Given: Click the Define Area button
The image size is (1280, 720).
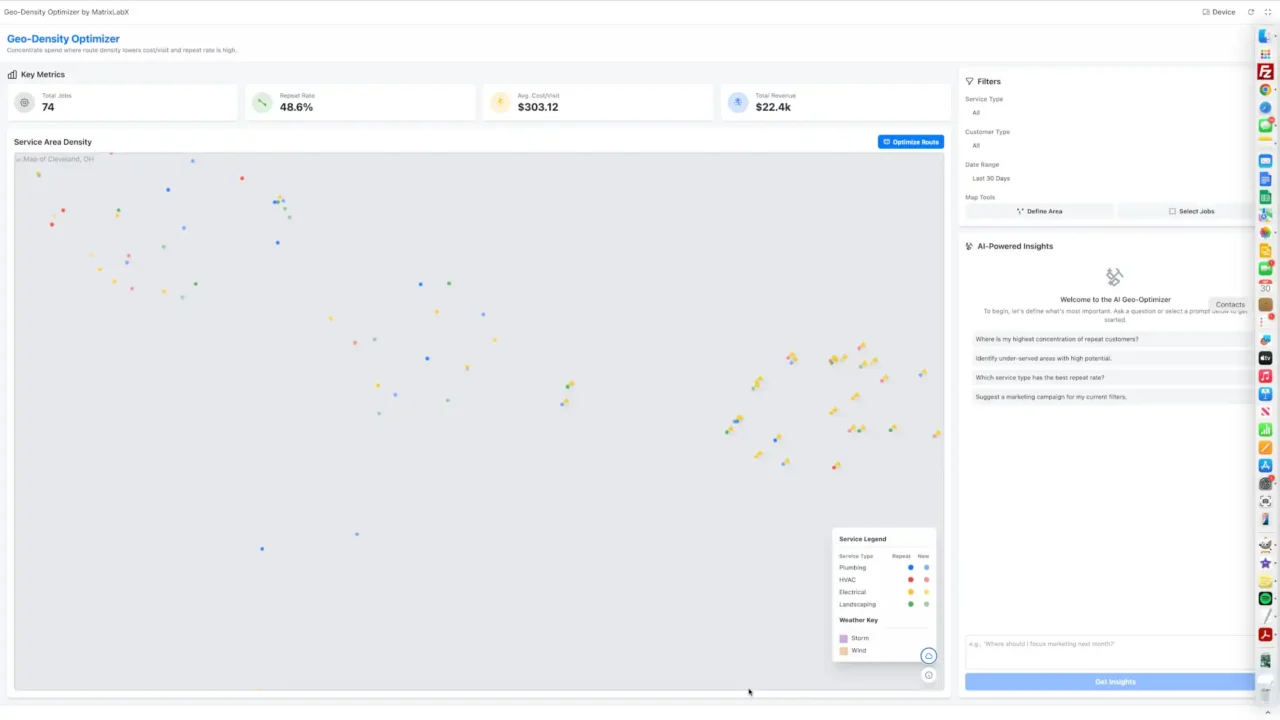Looking at the screenshot, I should pos(1039,211).
